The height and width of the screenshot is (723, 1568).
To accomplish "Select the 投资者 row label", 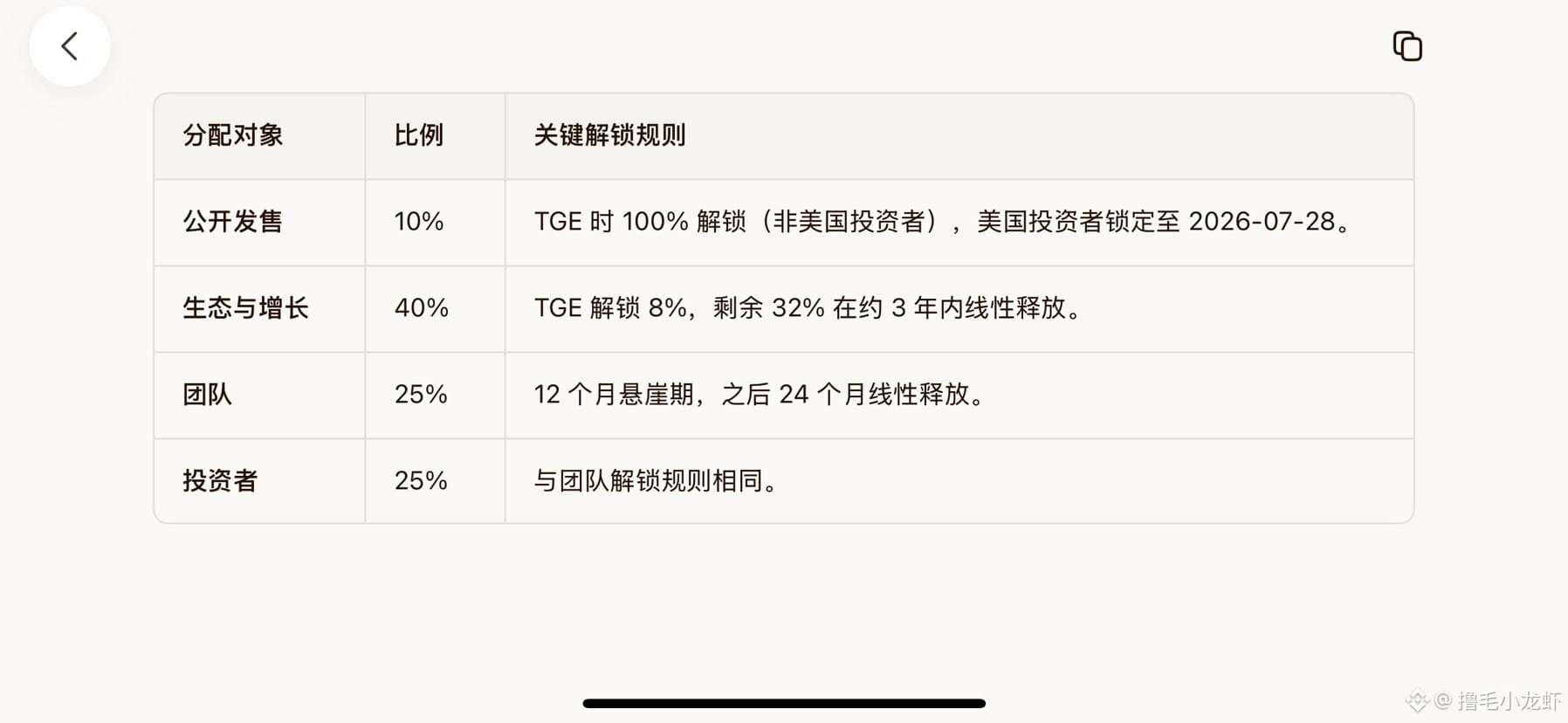I will coord(220,481).
